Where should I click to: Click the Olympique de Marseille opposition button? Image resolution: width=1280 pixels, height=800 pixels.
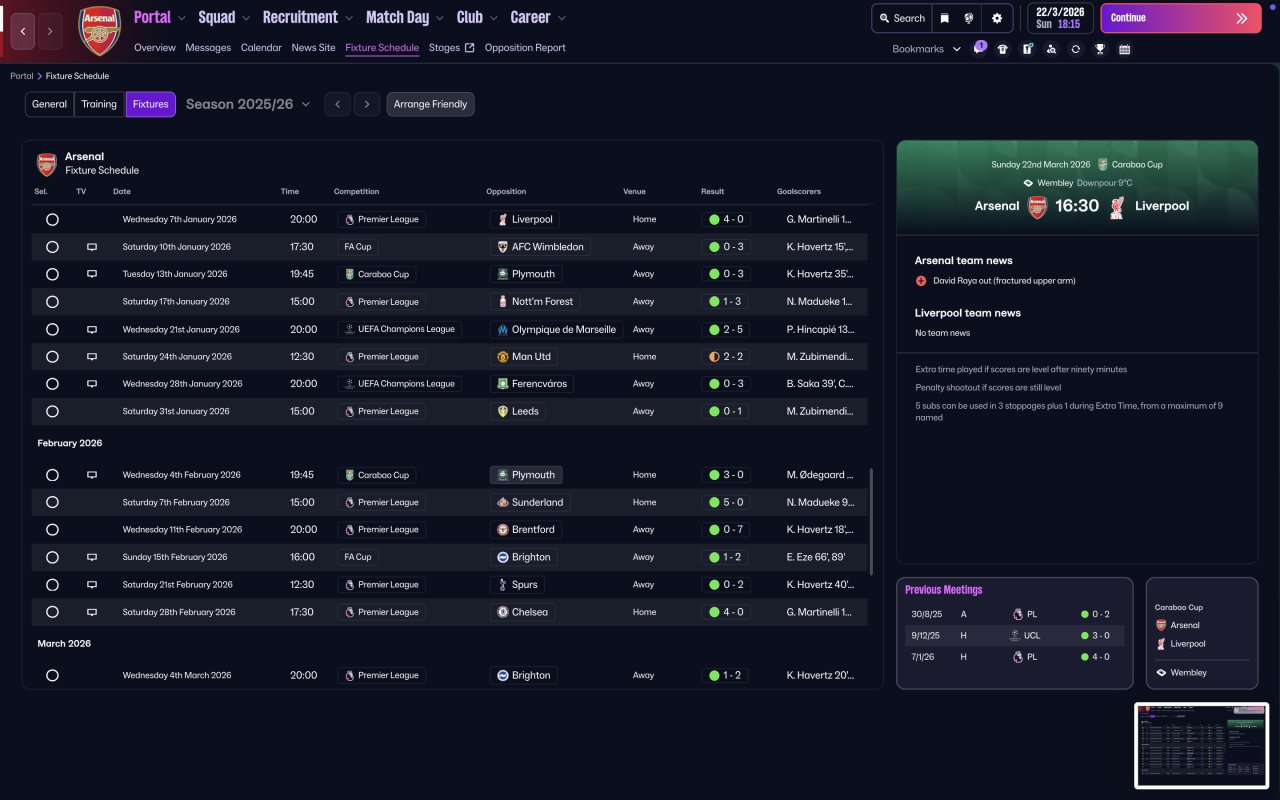coord(556,329)
